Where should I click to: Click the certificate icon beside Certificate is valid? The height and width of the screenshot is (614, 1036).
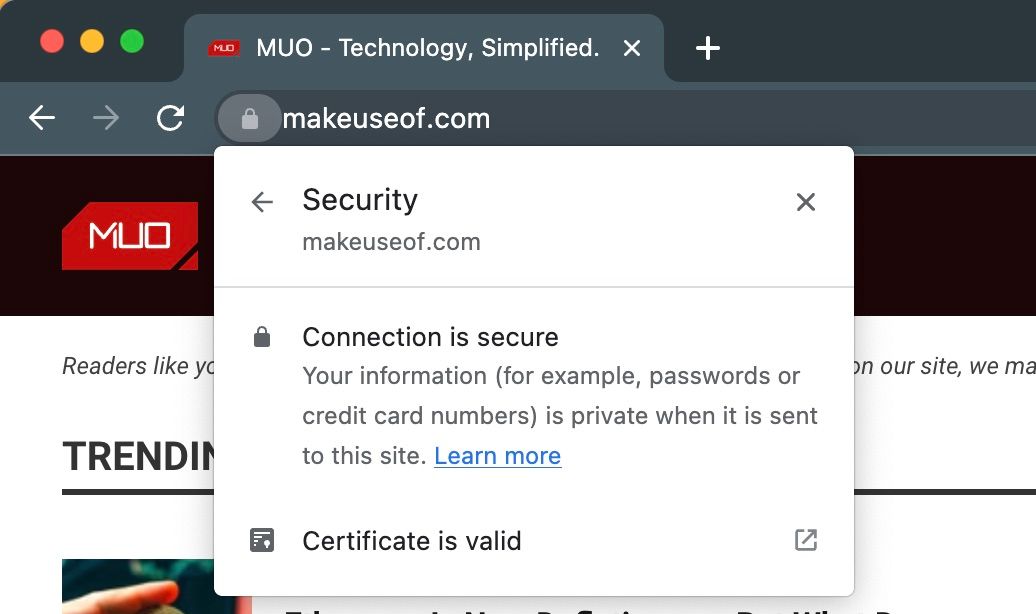pyautogui.click(x=262, y=541)
